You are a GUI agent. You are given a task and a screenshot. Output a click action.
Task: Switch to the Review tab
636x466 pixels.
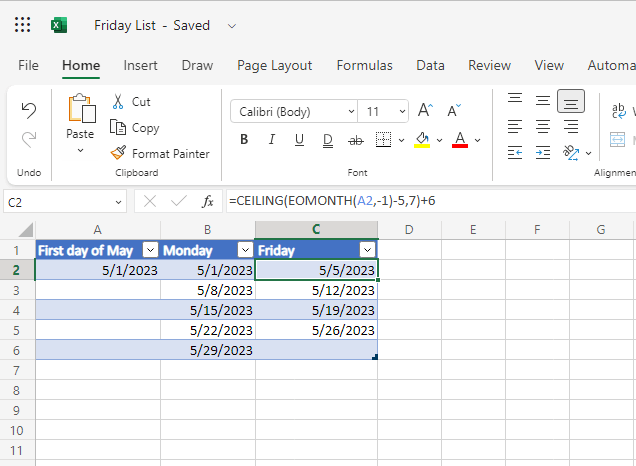(x=490, y=65)
